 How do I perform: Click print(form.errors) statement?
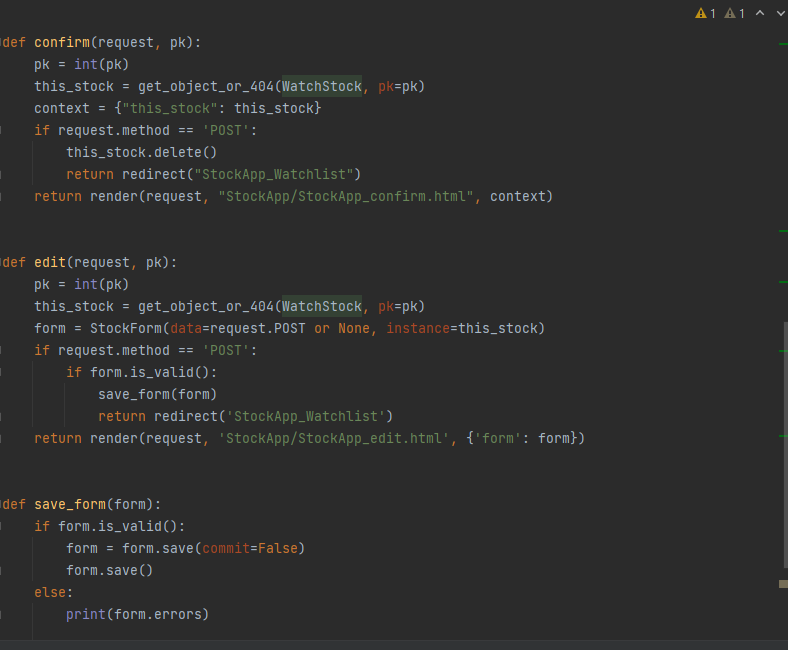coord(137,614)
